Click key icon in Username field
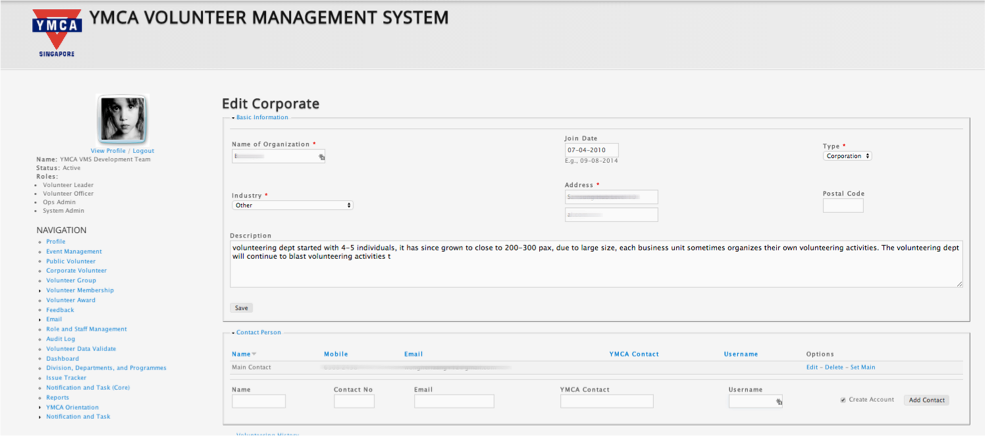Image resolution: width=985 pixels, height=436 pixels. click(x=779, y=401)
